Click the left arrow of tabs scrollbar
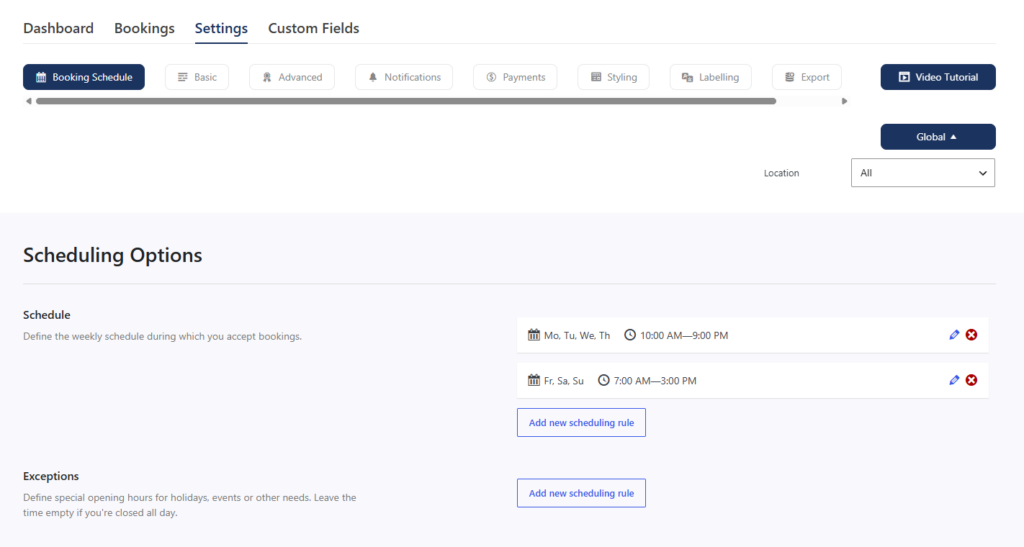Screen dimensions: 1024x547 pos(28,101)
